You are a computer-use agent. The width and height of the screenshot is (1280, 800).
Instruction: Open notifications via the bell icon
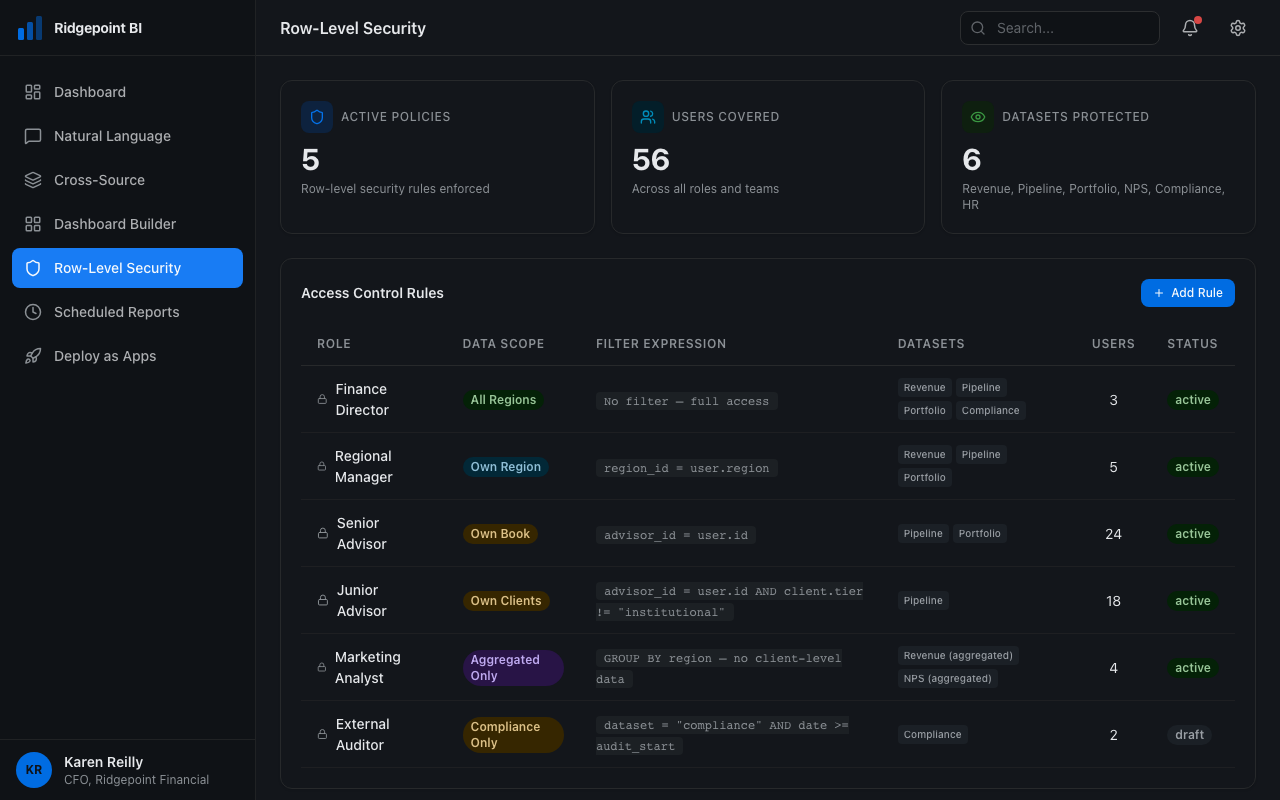pos(1189,27)
